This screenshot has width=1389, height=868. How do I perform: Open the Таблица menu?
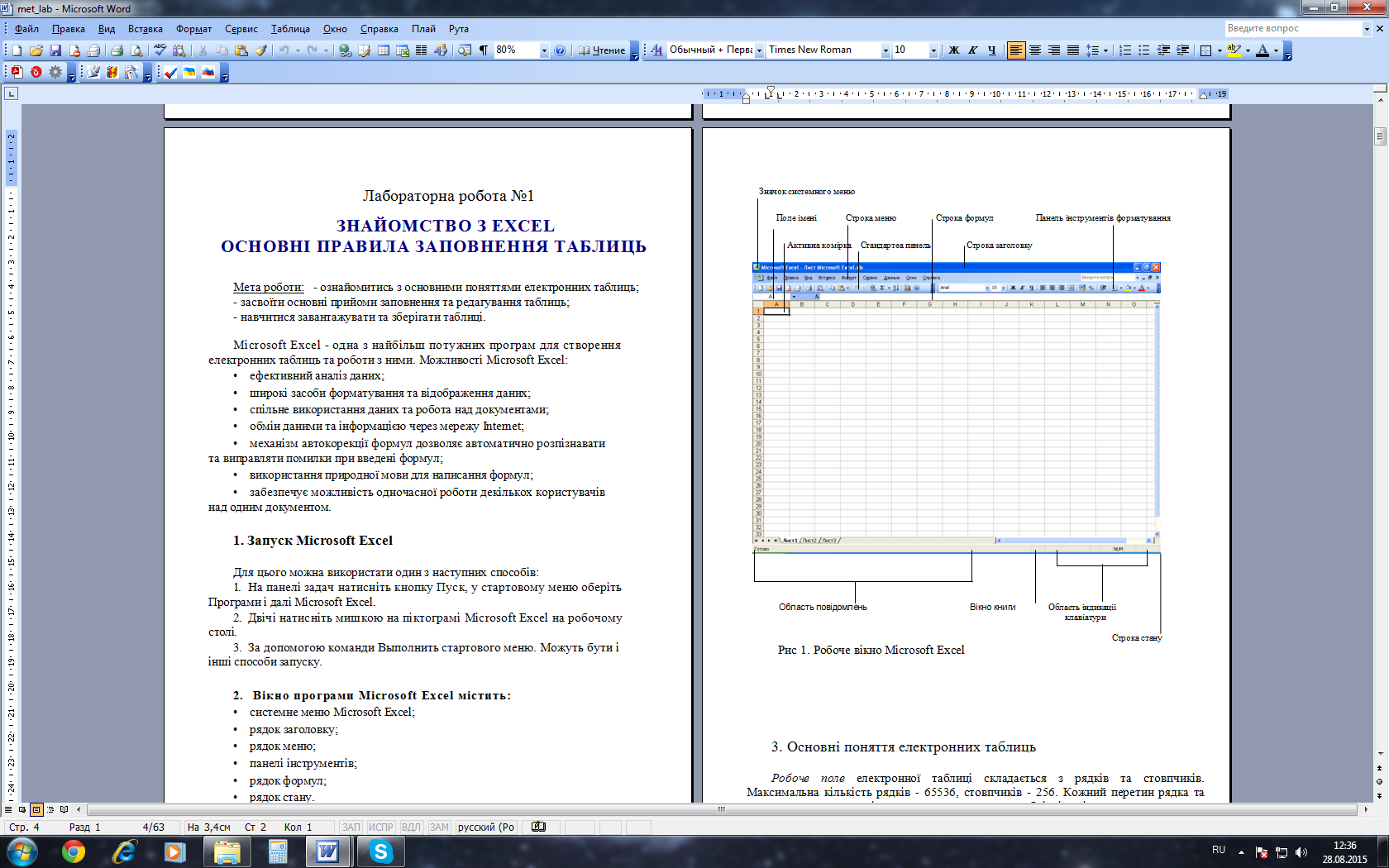(x=290, y=29)
